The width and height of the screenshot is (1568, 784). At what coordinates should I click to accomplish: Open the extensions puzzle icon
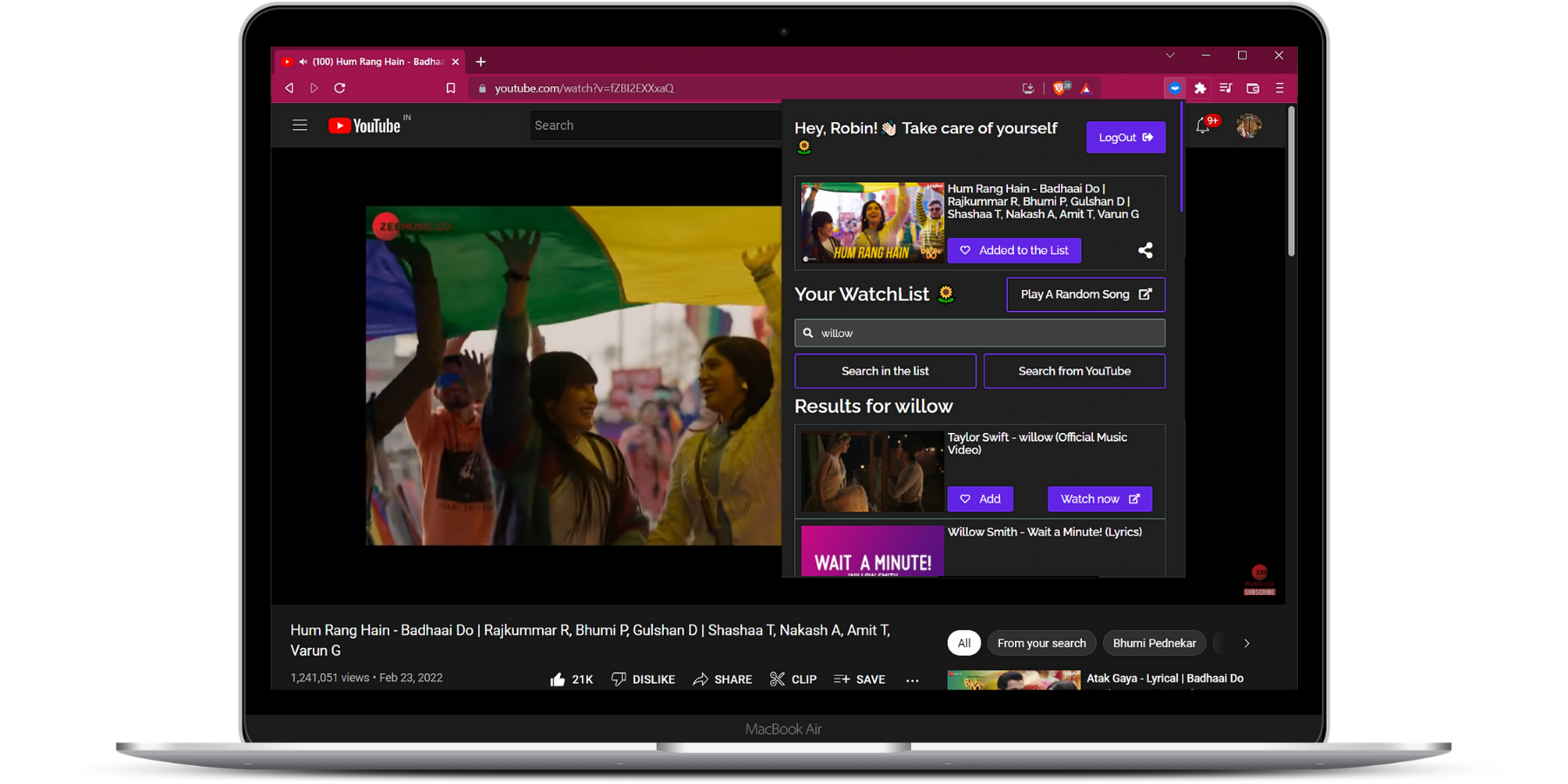(x=1200, y=88)
